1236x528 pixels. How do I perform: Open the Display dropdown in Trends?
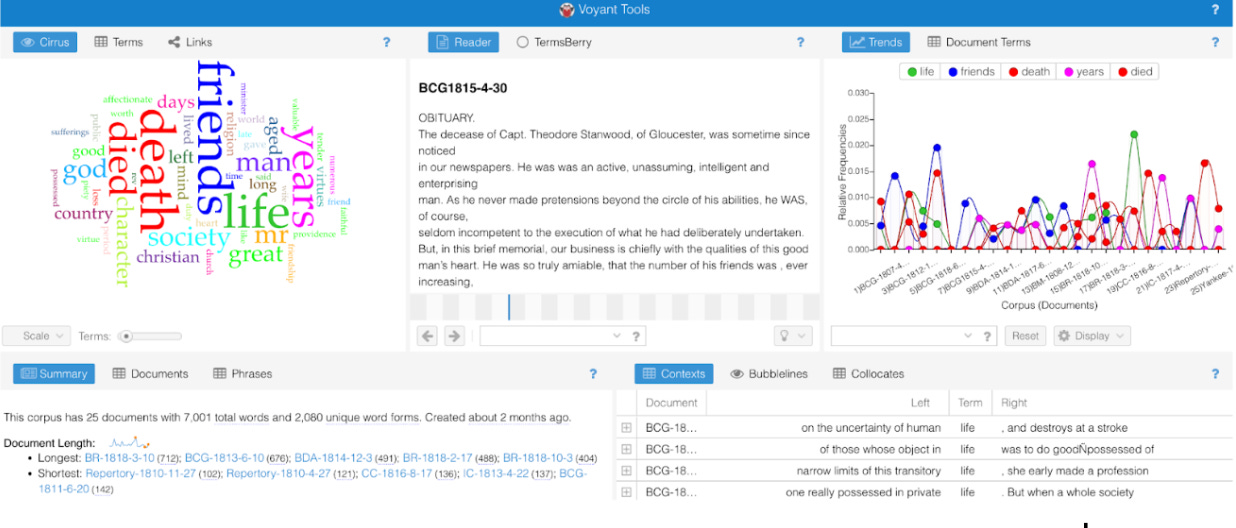[x=1091, y=336]
